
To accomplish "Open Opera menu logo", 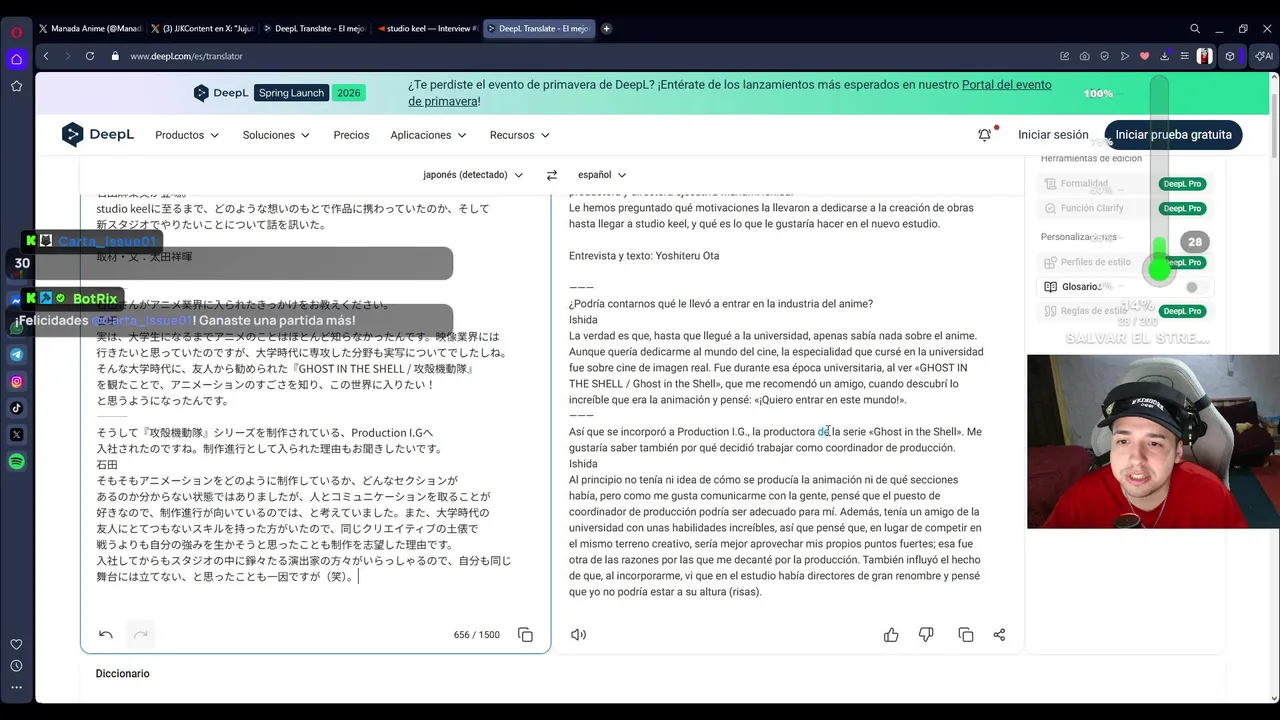I will pos(17,32).
